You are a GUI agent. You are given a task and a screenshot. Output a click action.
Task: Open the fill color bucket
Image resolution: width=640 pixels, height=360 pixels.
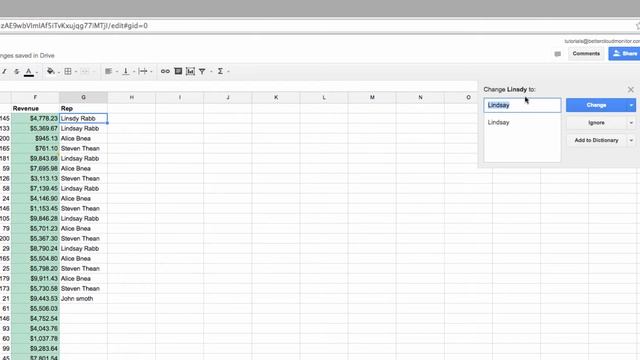tap(50, 71)
